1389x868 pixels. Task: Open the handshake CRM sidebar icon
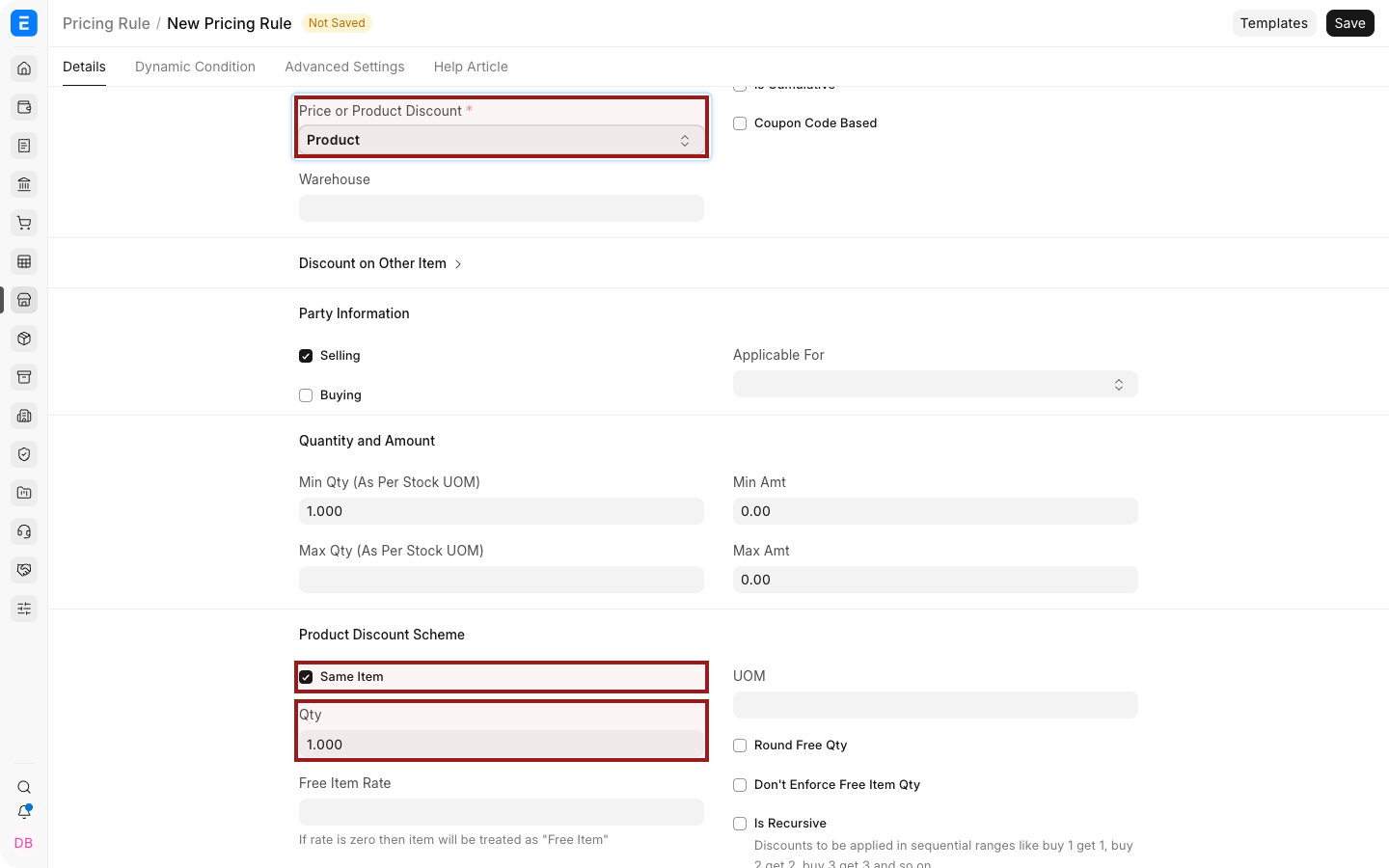tap(24, 570)
